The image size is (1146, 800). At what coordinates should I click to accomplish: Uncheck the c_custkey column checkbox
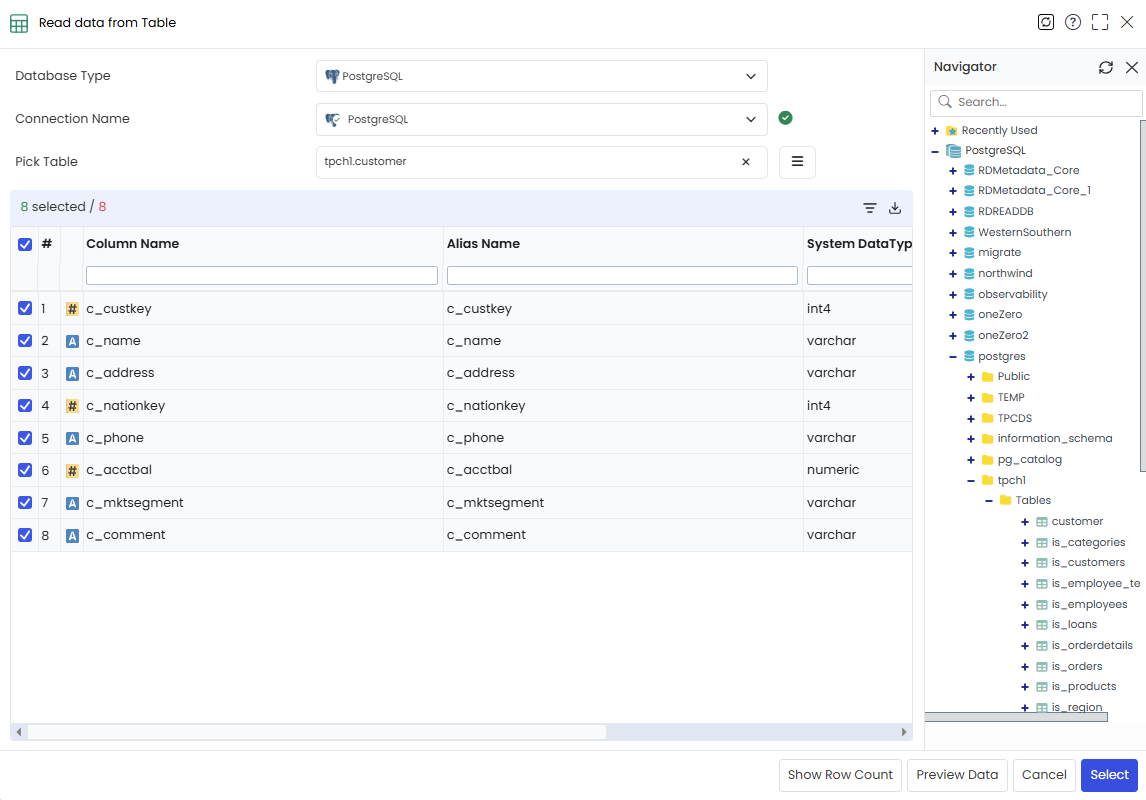coord(25,308)
